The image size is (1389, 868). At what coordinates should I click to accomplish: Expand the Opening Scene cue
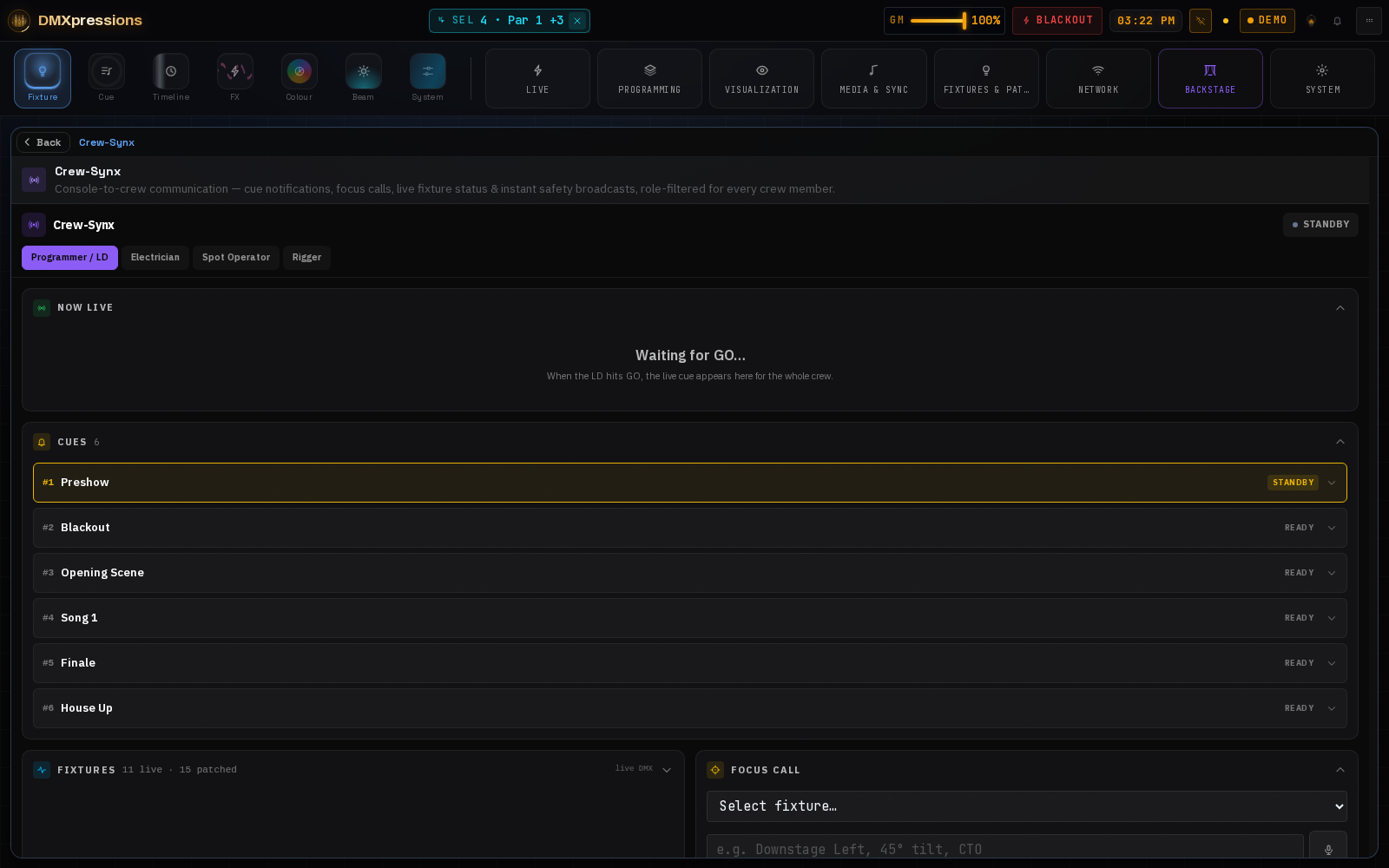click(x=1332, y=573)
